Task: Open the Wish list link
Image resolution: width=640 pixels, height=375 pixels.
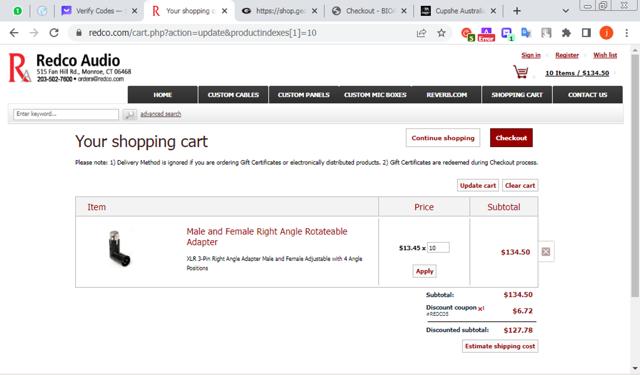Action: click(605, 55)
